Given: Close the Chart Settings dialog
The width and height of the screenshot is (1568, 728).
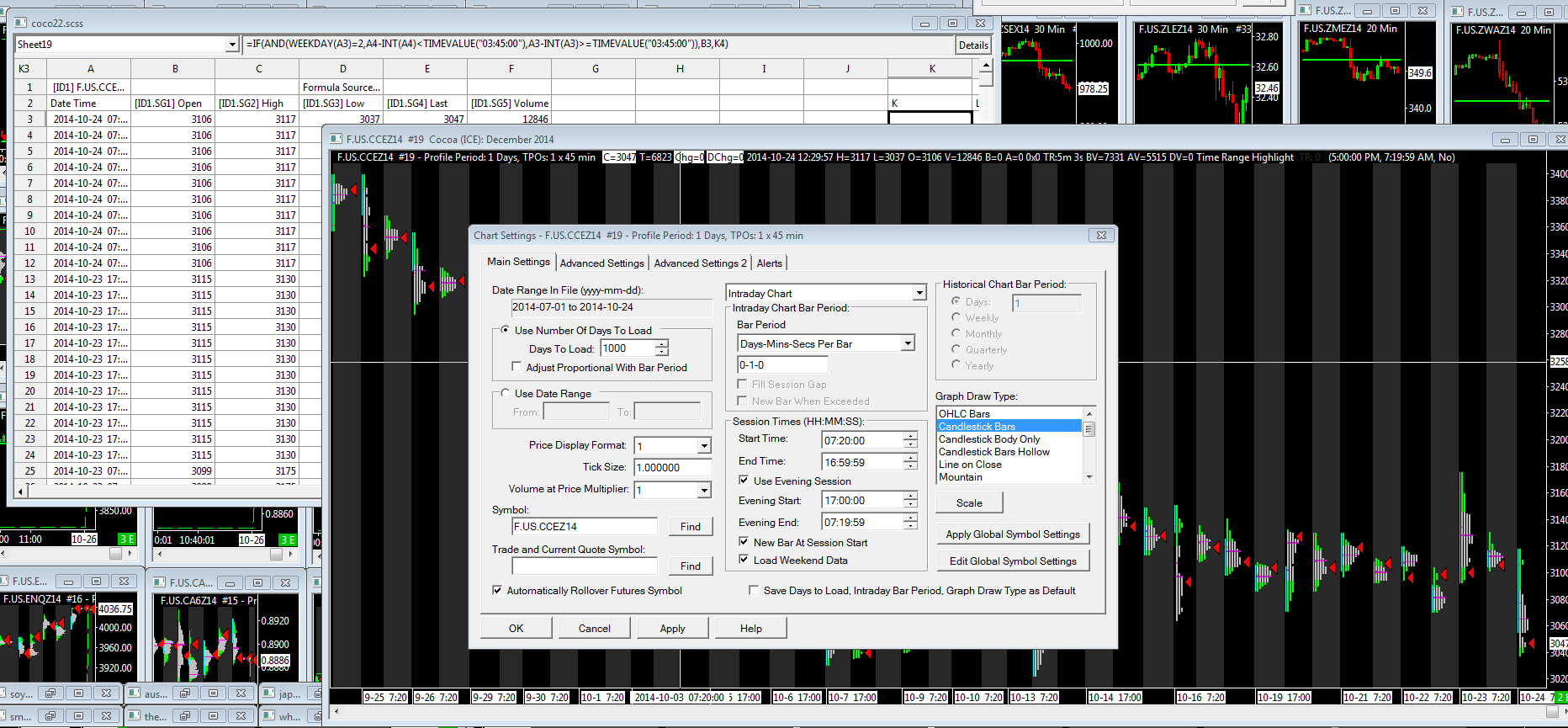Looking at the screenshot, I should [x=1100, y=236].
